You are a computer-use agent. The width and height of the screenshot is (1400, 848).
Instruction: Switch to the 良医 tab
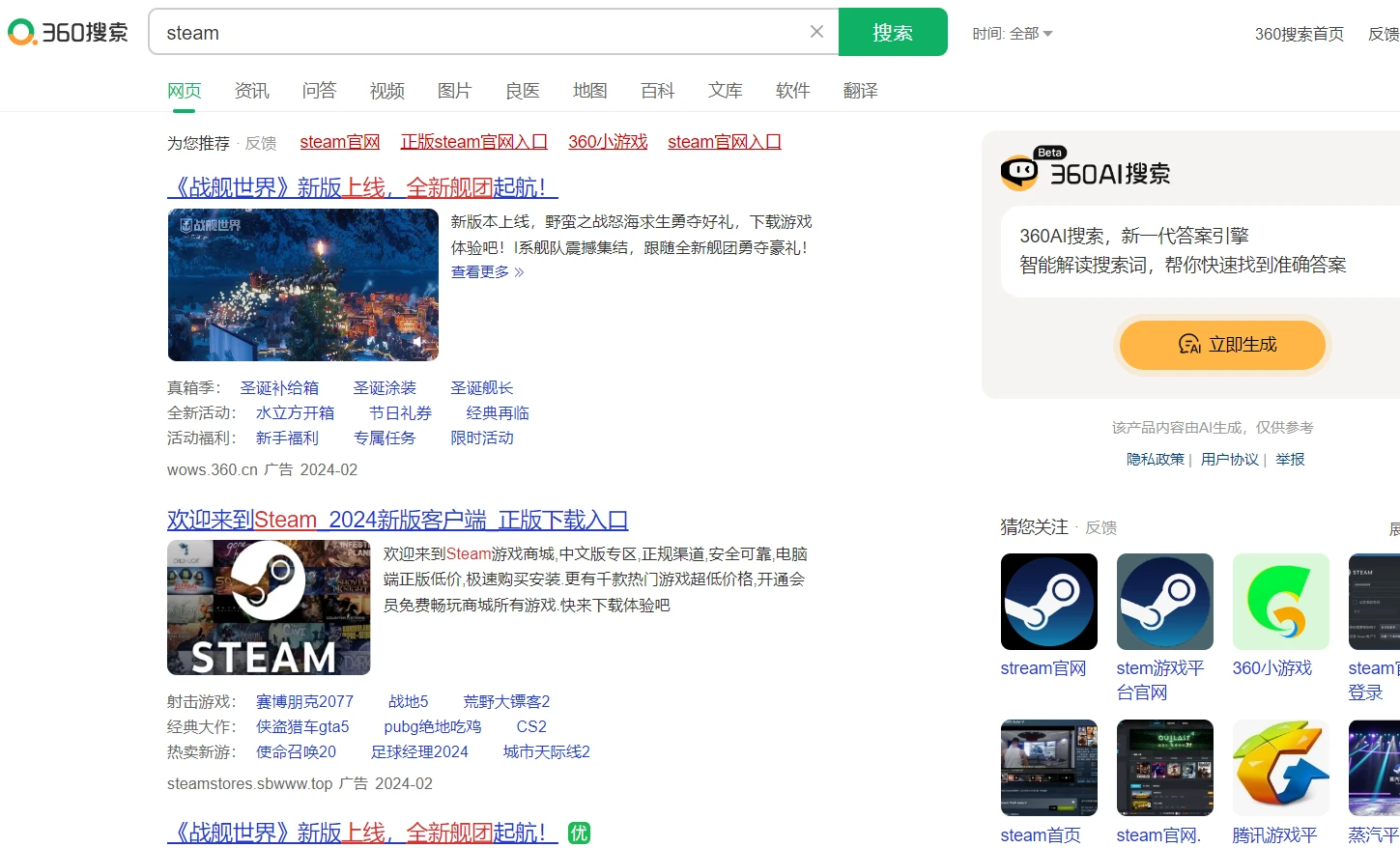[x=523, y=91]
